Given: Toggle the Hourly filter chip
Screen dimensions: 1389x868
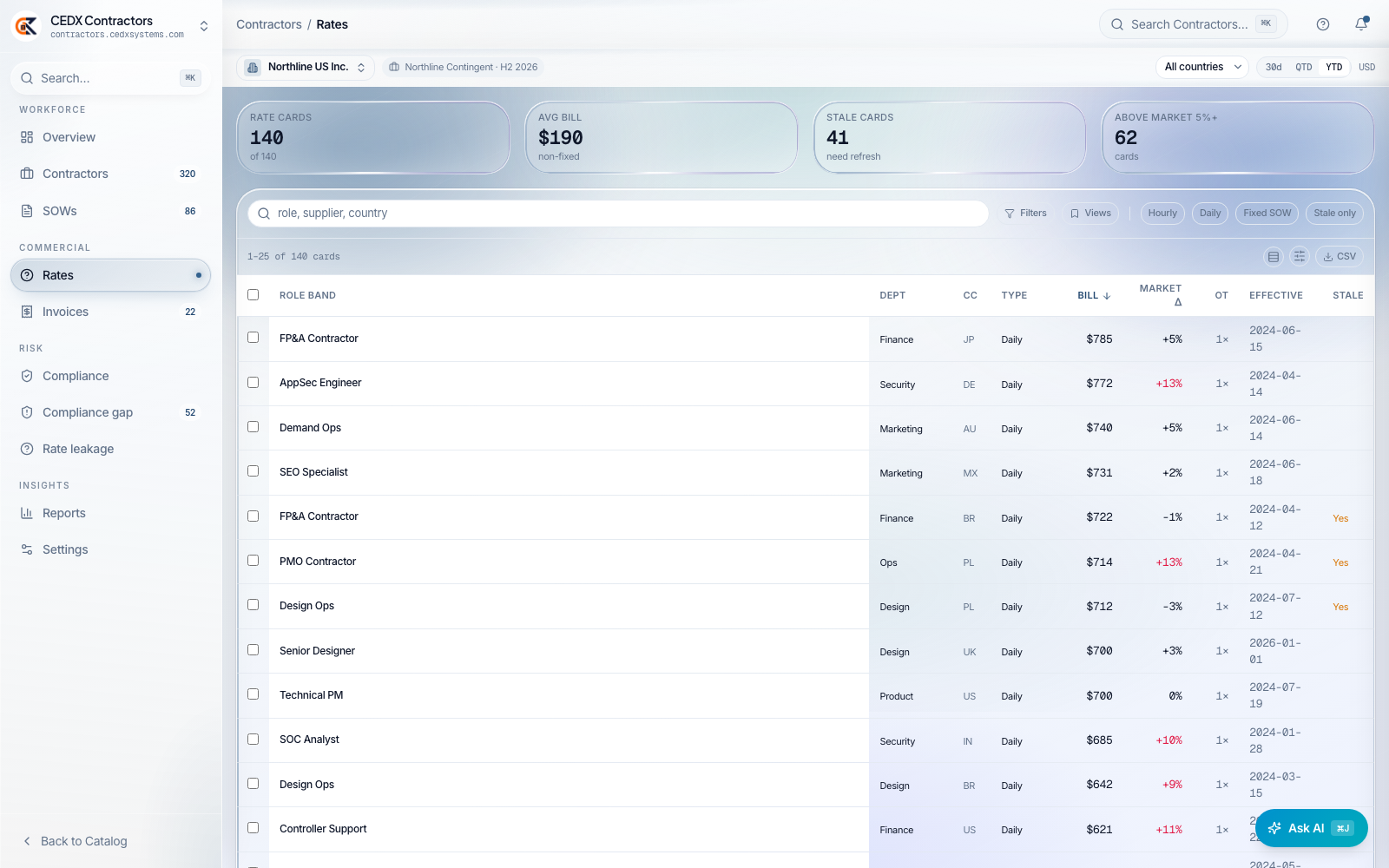Looking at the screenshot, I should point(1162,214).
